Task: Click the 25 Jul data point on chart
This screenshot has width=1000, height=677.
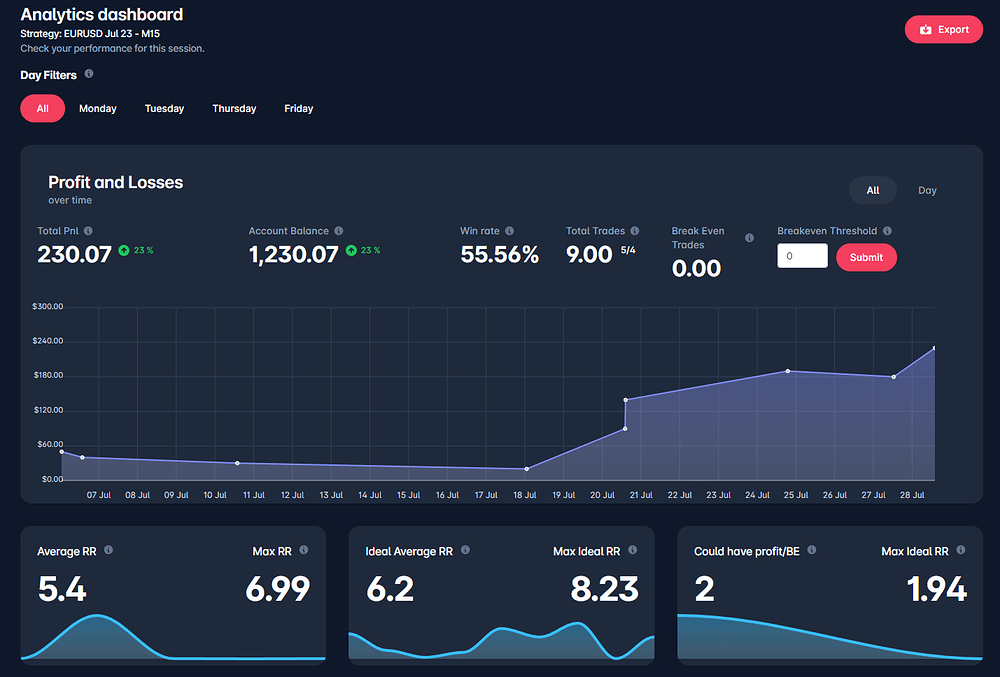Action: (x=788, y=371)
